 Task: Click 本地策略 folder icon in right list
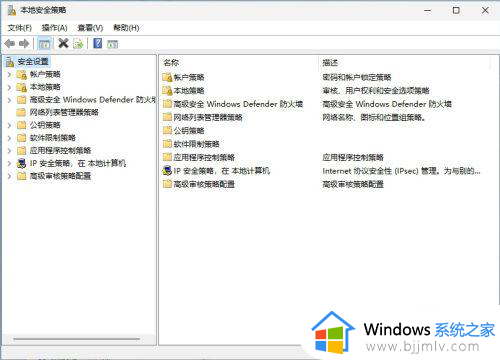(167, 91)
